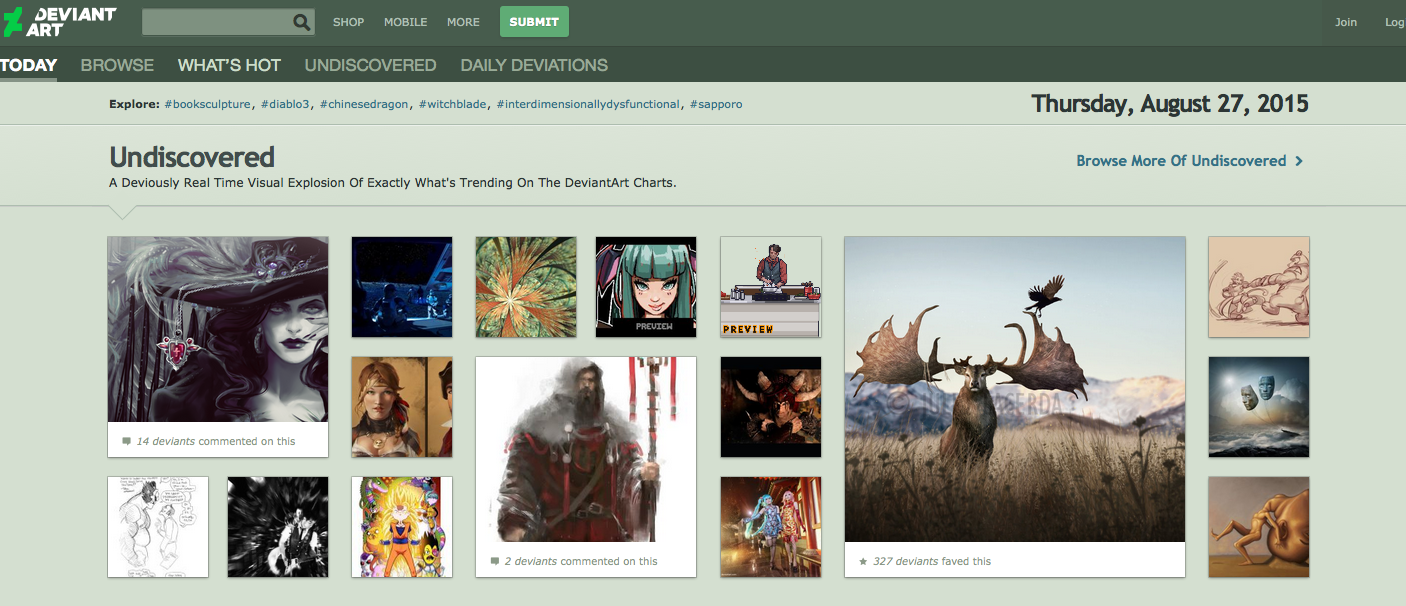1406x606 pixels.
Task: Open the #booksculpture explore tag
Action: 208,104
